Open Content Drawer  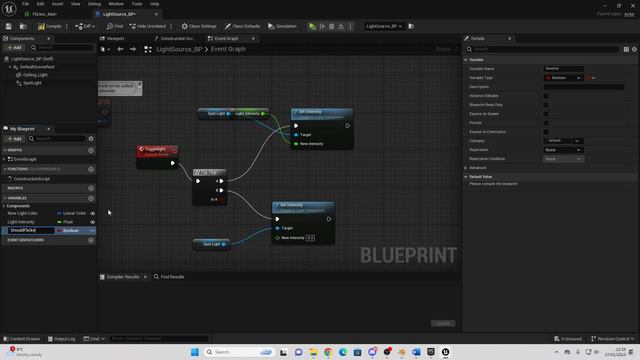[x=22, y=339]
